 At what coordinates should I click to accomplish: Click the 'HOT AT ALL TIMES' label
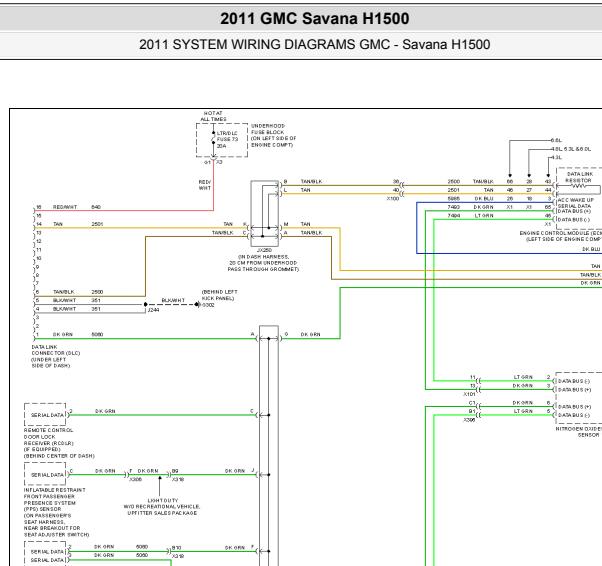click(x=213, y=116)
